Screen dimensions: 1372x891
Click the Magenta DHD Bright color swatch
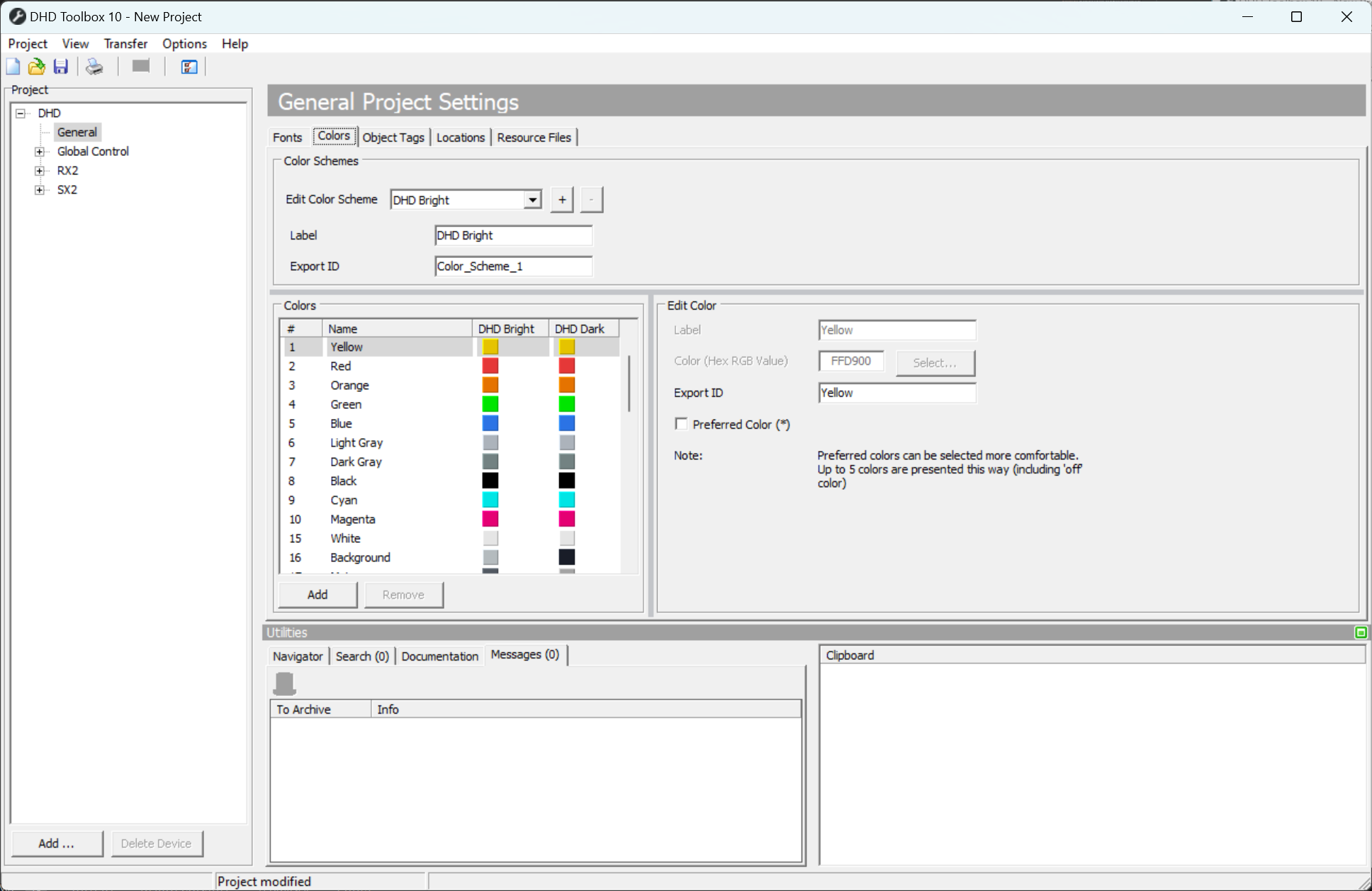[x=490, y=519]
